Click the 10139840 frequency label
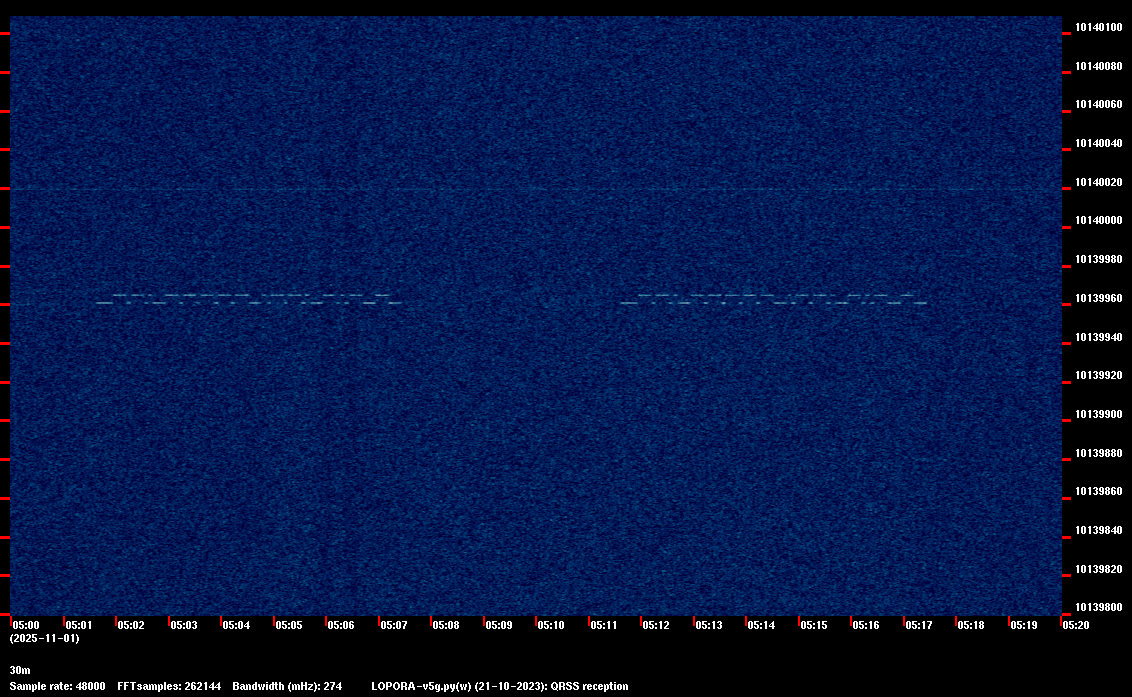The height and width of the screenshot is (697, 1132). click(1099, 530)
